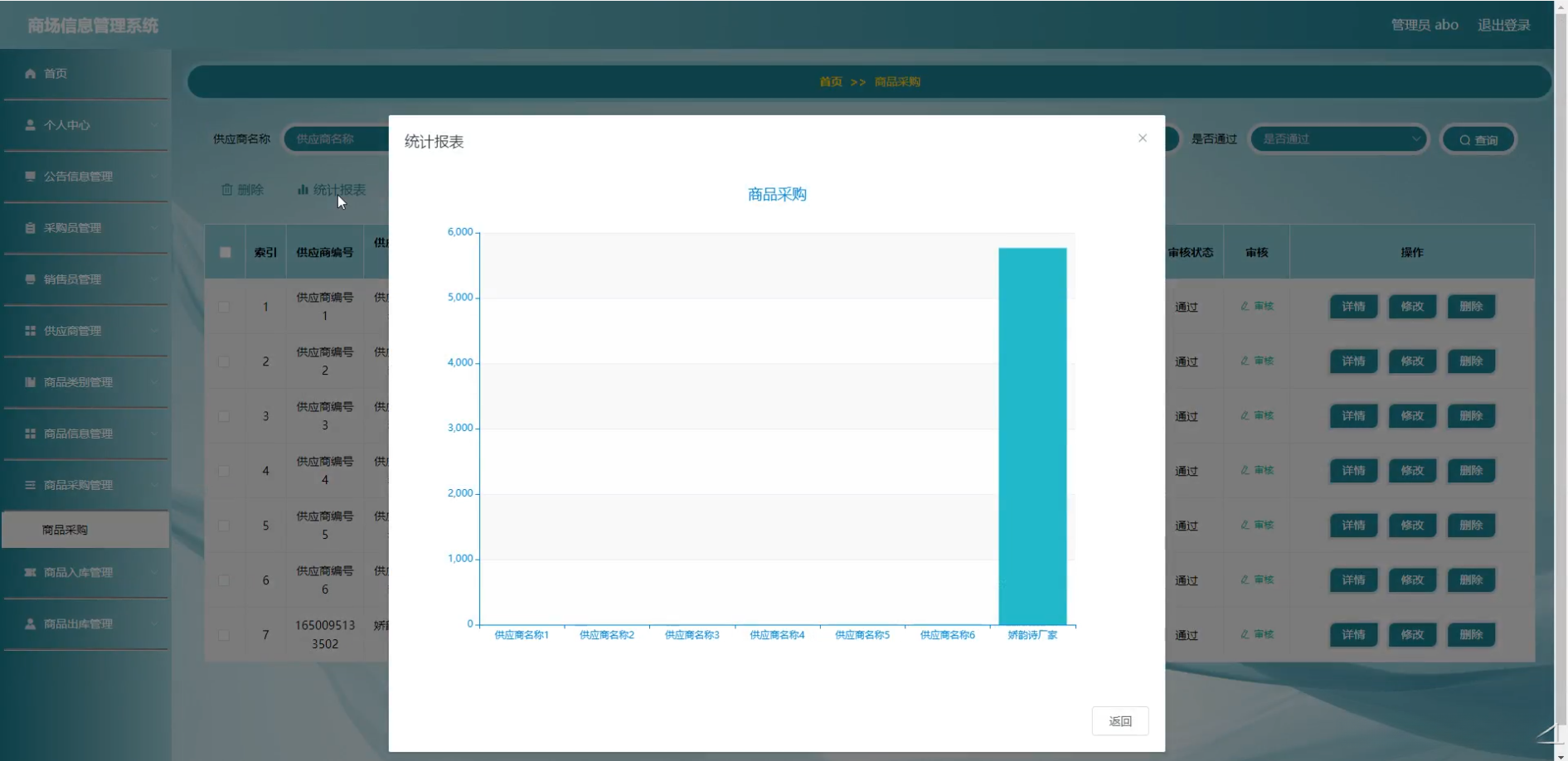
Task: Close the 统计报表 dialog with the X
Action: tap(1143, 138)
